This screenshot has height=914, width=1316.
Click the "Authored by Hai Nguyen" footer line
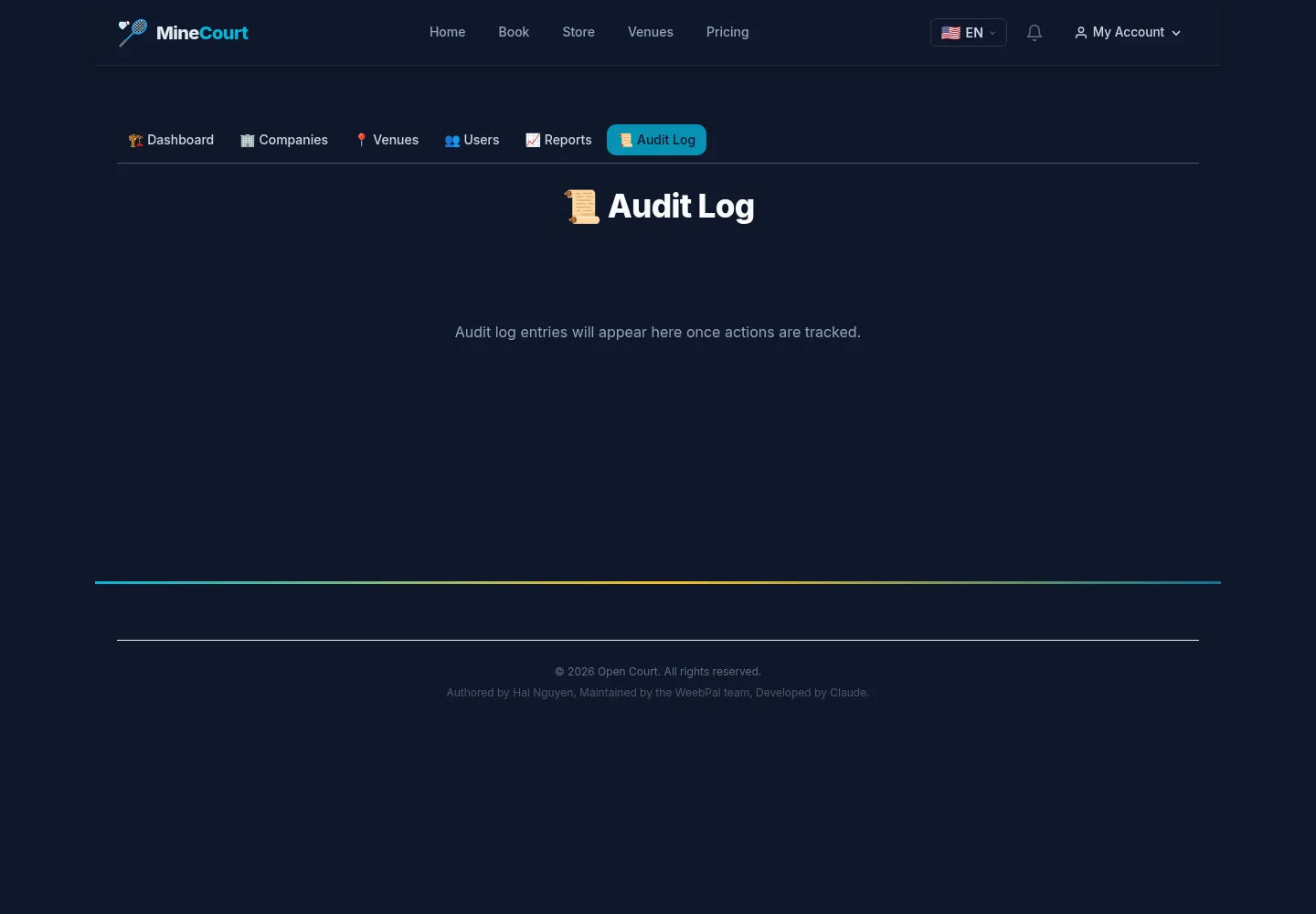point(658,693)
